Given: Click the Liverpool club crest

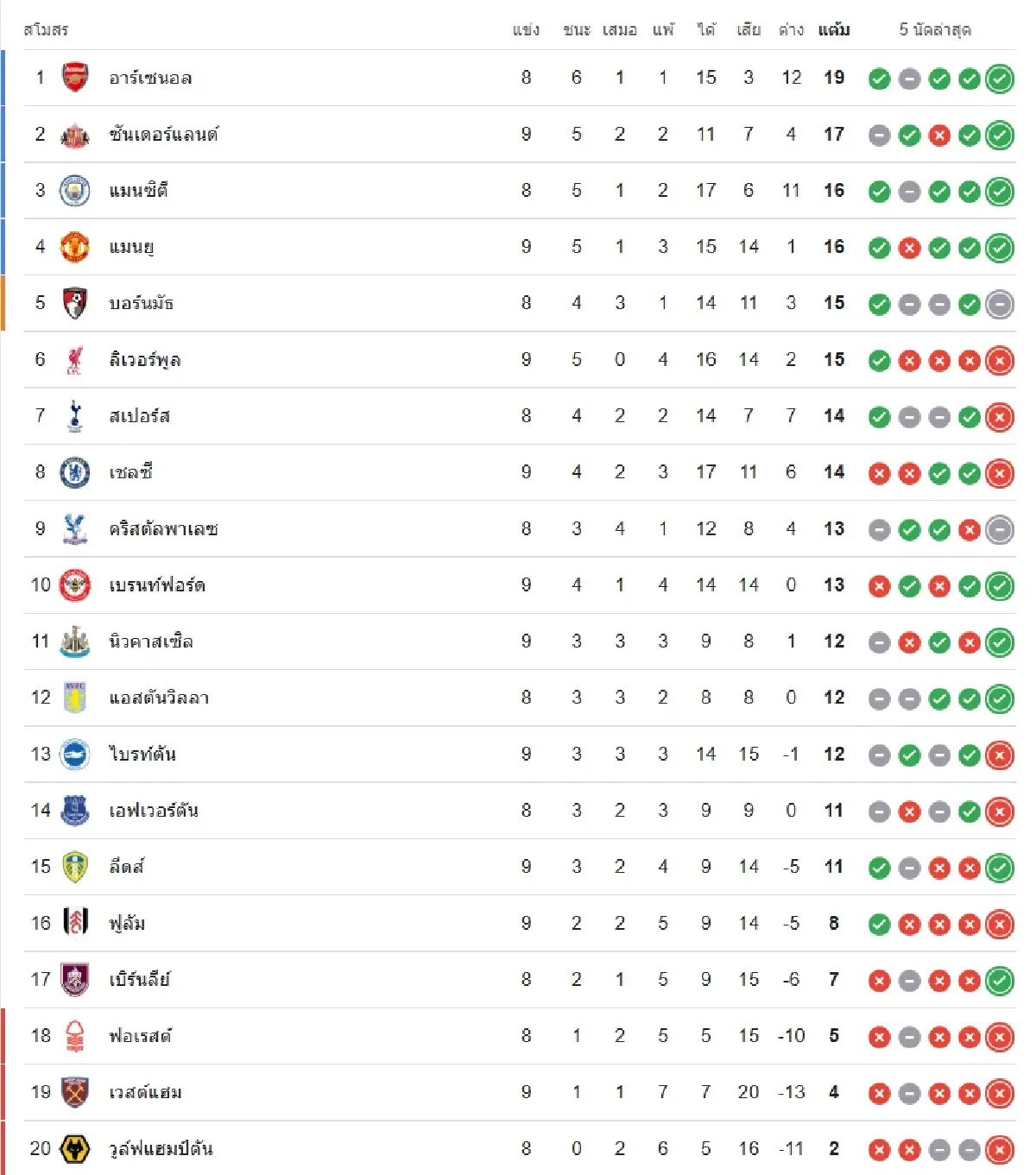Looking at the screenshot, I should (75, 360).
